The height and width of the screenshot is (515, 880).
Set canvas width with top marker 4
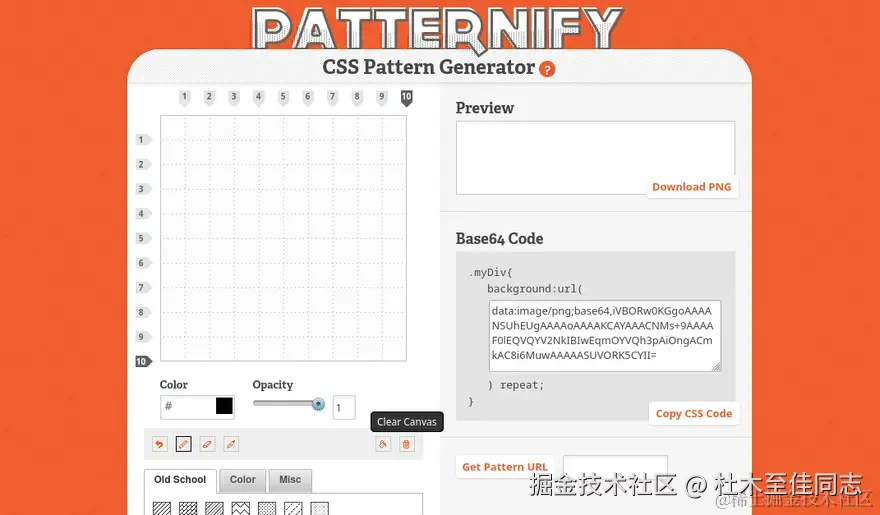click(x=258, y=98)
